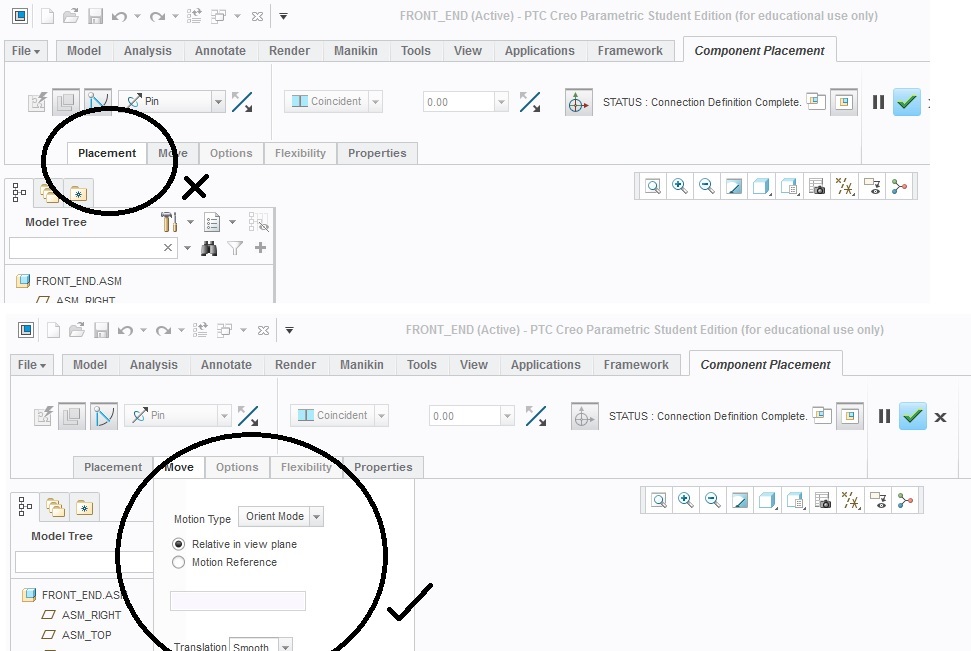Viewport: 971px width, 651px height.
Task: Open File menu dropdown in lower screenshot
Action: coord(31,365)
